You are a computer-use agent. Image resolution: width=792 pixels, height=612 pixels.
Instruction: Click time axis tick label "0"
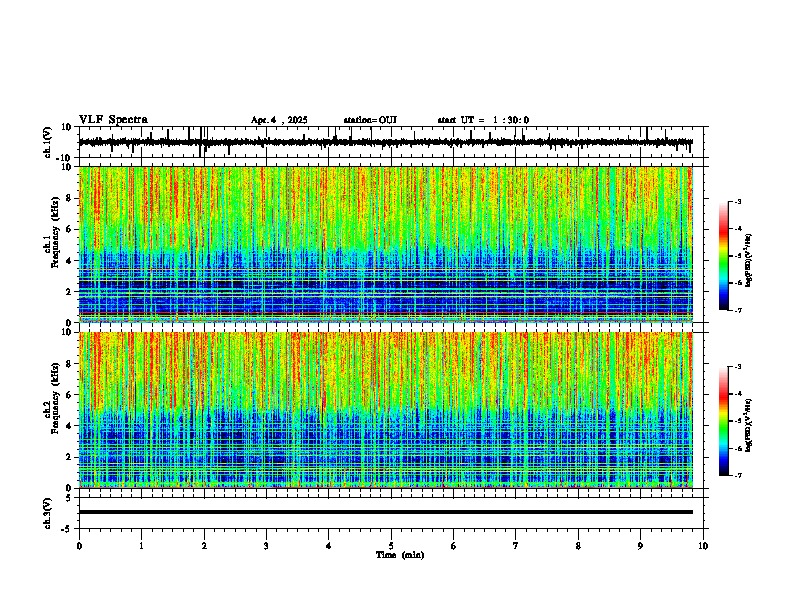click(79, 546)
